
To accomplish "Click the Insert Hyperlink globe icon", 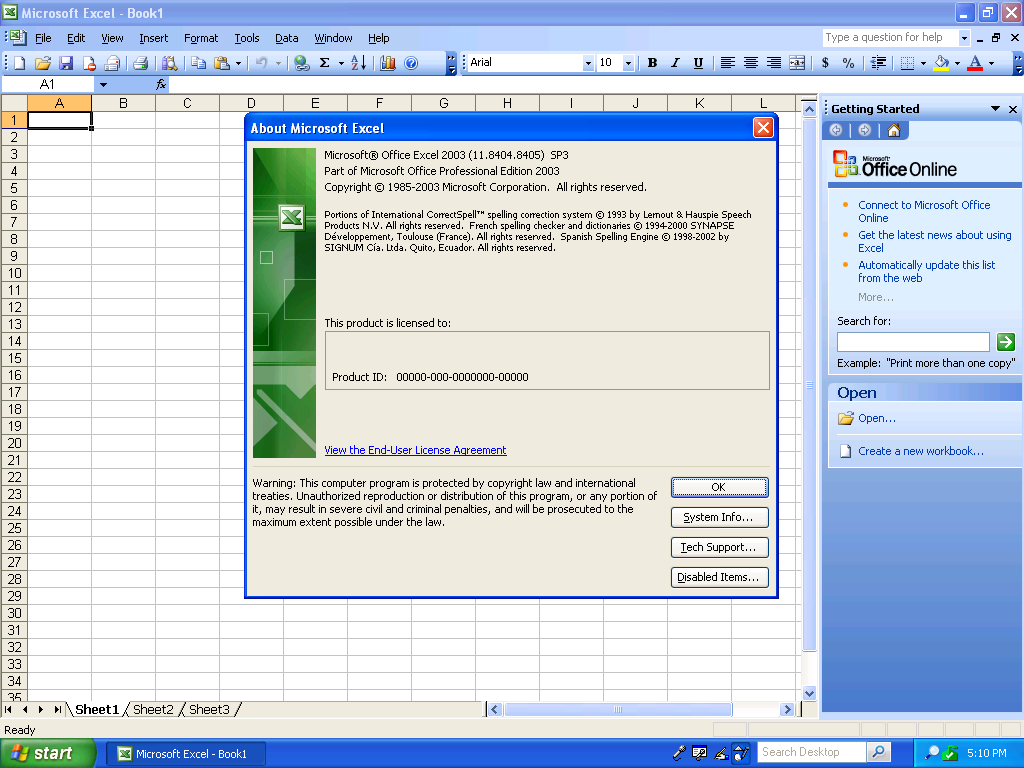I will click(301, 63).
